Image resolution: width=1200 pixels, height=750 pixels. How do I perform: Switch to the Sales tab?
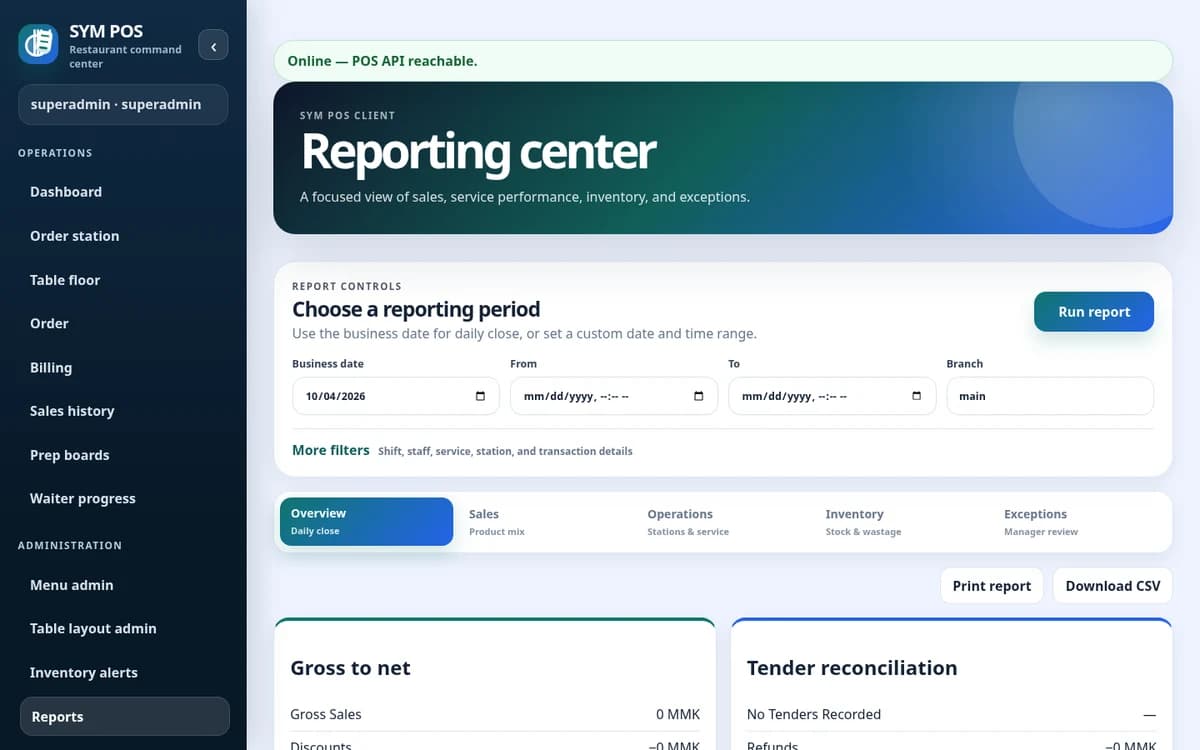point(544,521)
